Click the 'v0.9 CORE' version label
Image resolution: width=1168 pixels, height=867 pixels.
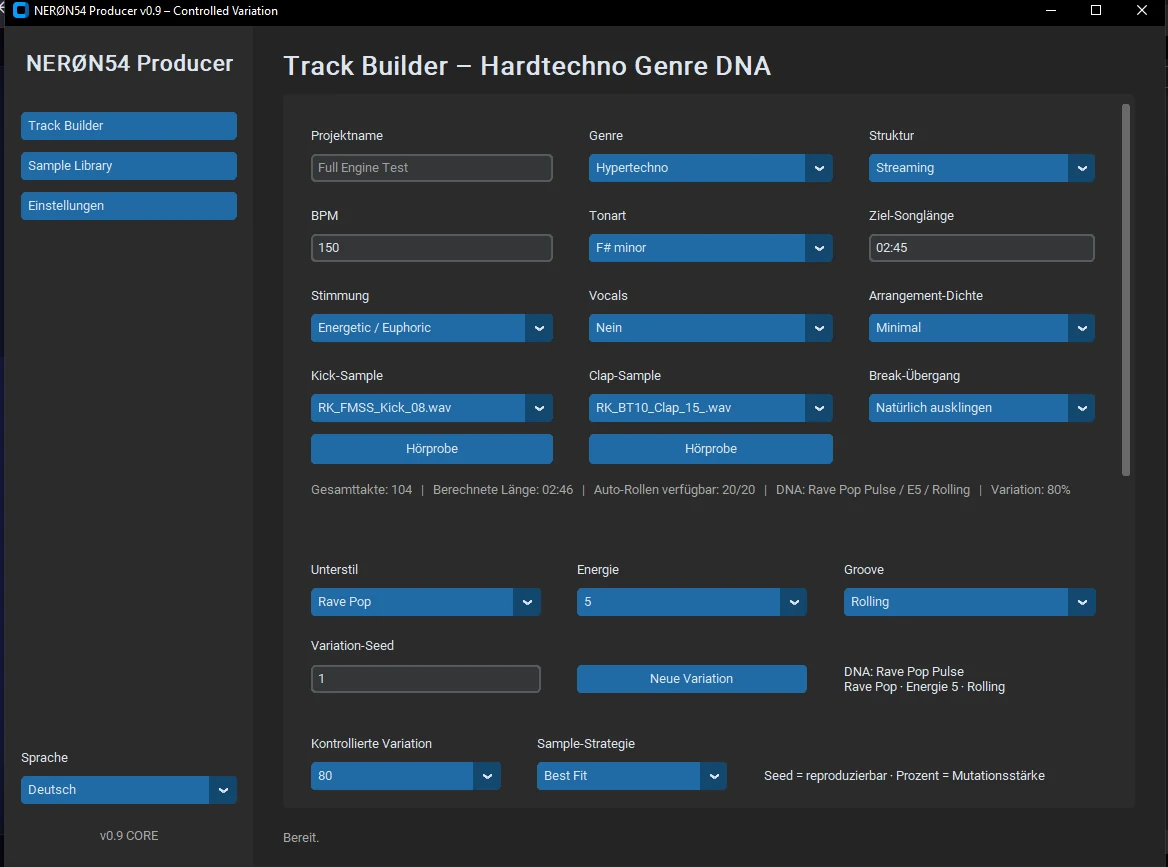click(x=129, y=836)
